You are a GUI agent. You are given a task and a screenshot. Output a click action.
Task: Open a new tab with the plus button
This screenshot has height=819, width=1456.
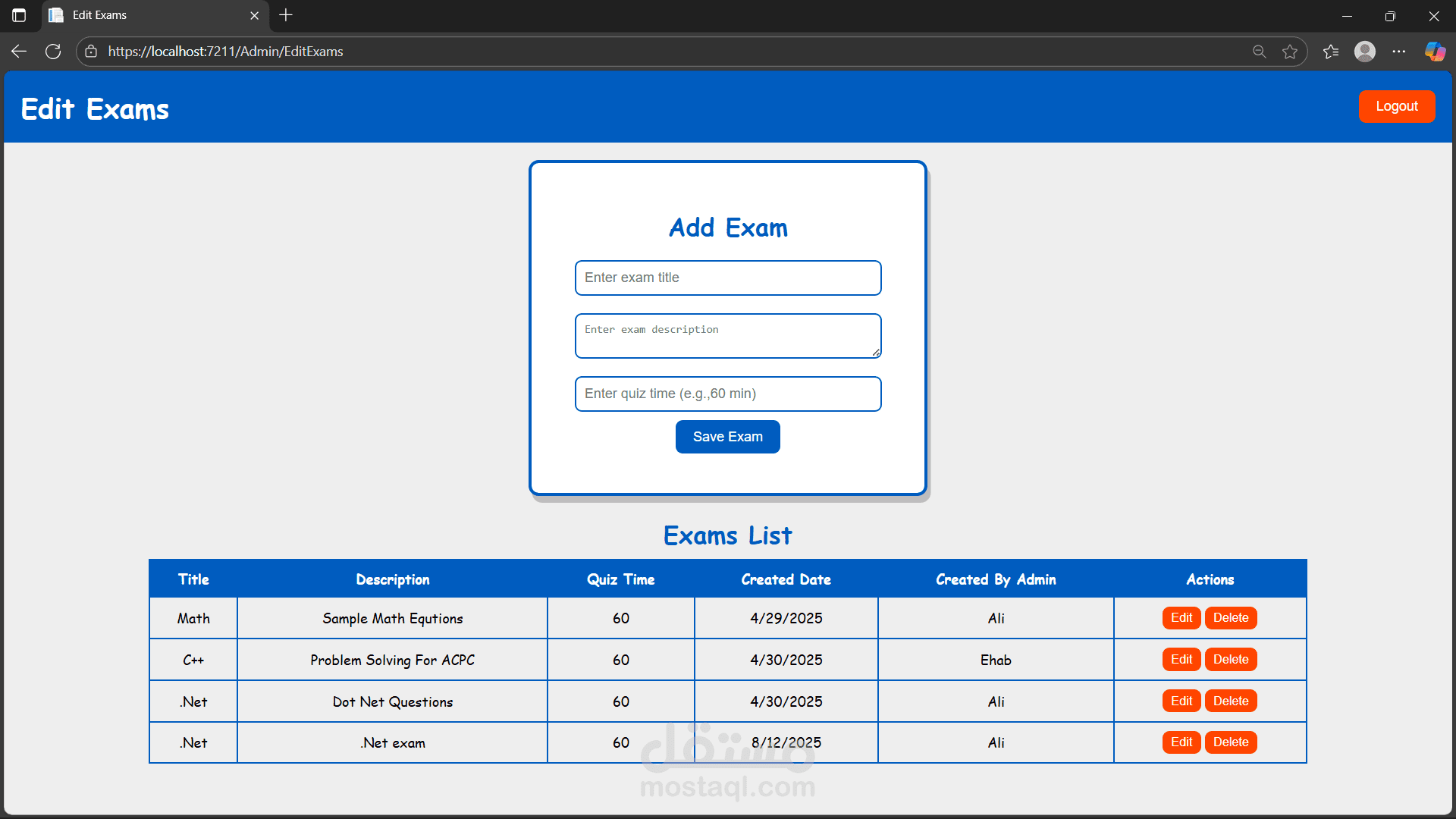[x=286, y=15]
